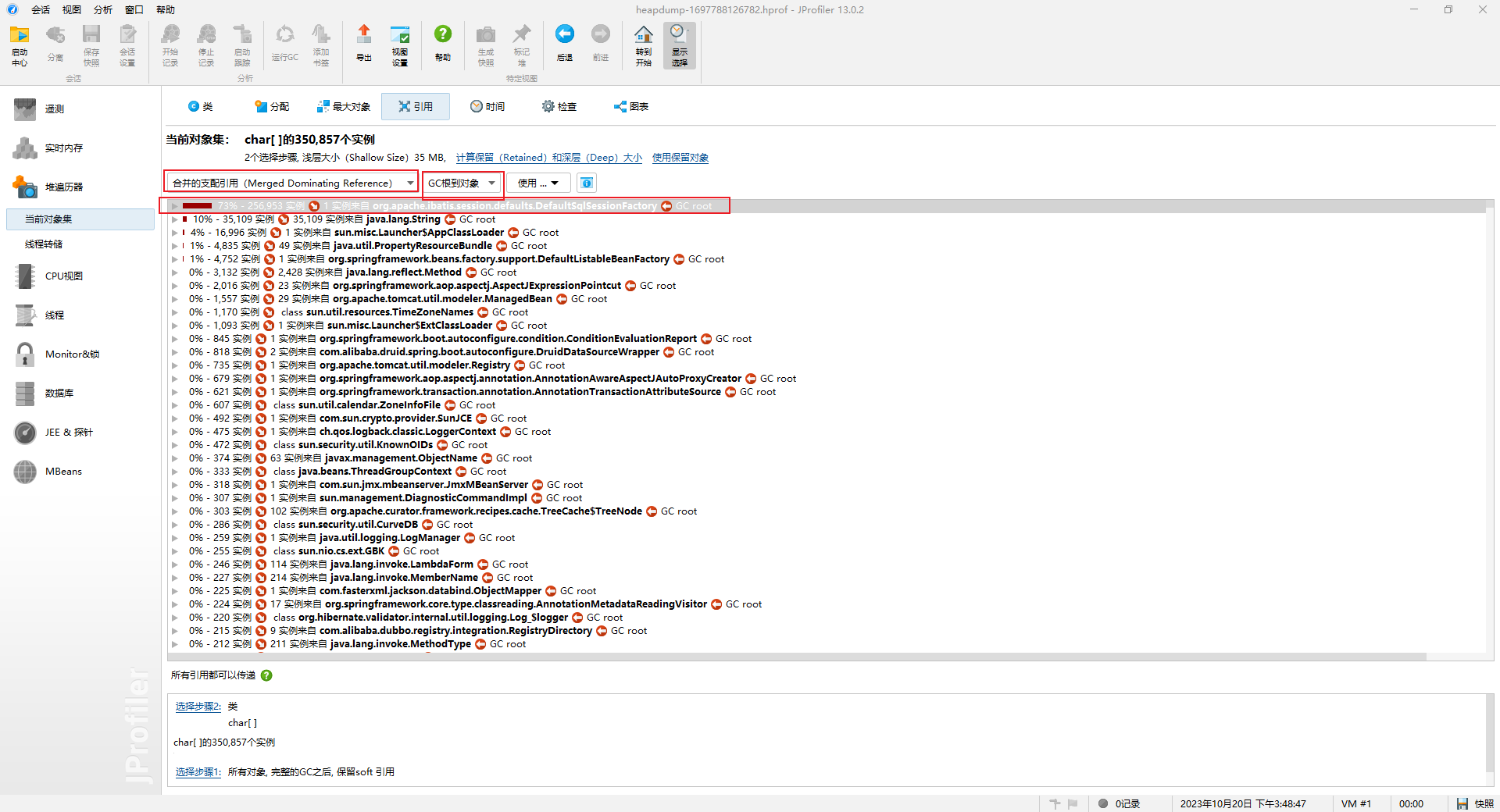The width and height of the screenshot is (1500, 812).
Task: Expand the java.lang.String 10% row
Action: point(175,219)
